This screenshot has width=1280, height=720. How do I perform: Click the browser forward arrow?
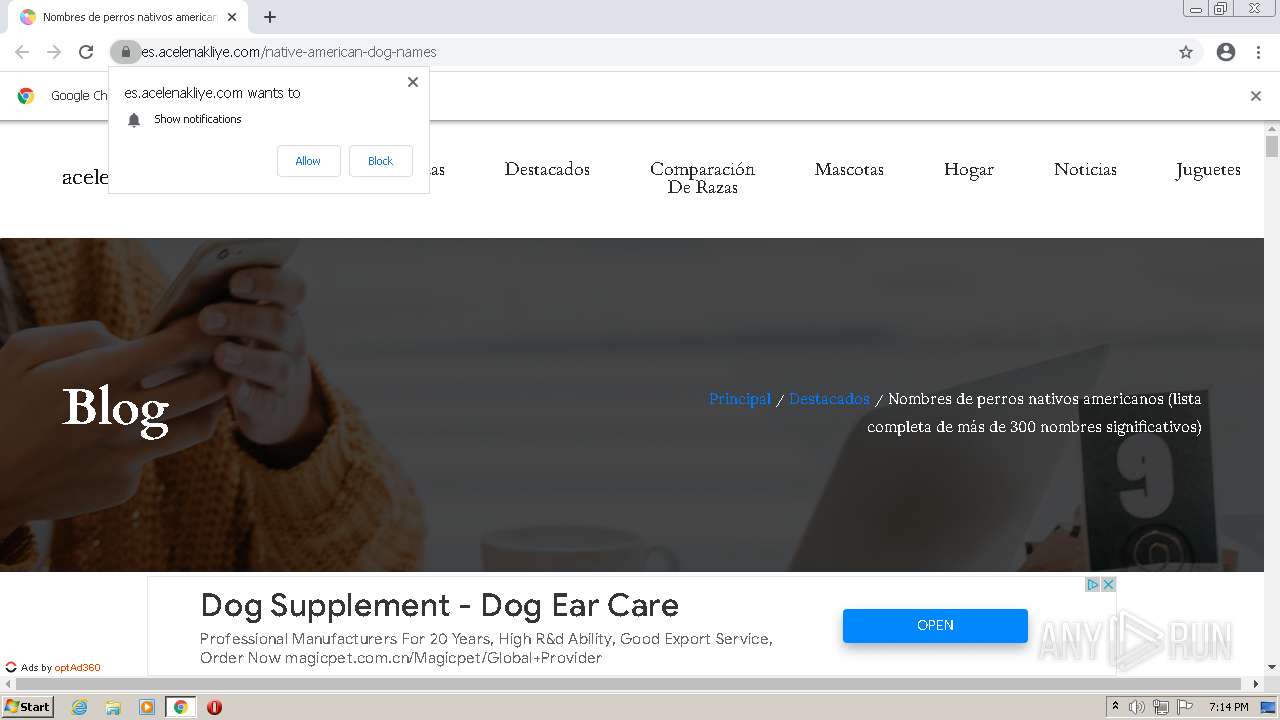[54, 52]
